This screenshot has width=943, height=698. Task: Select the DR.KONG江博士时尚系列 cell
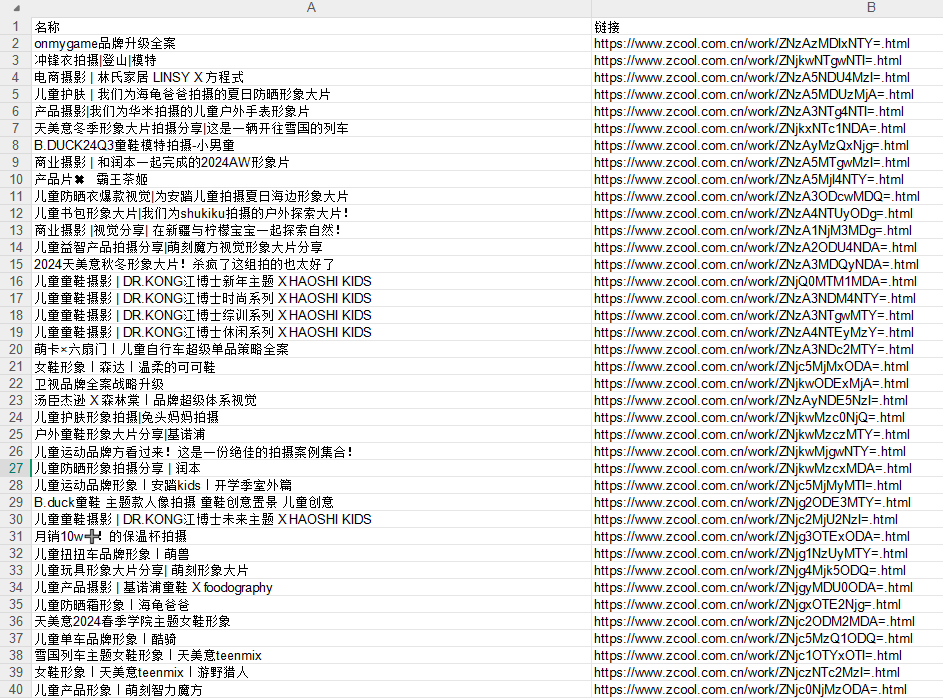click(311, 298)
